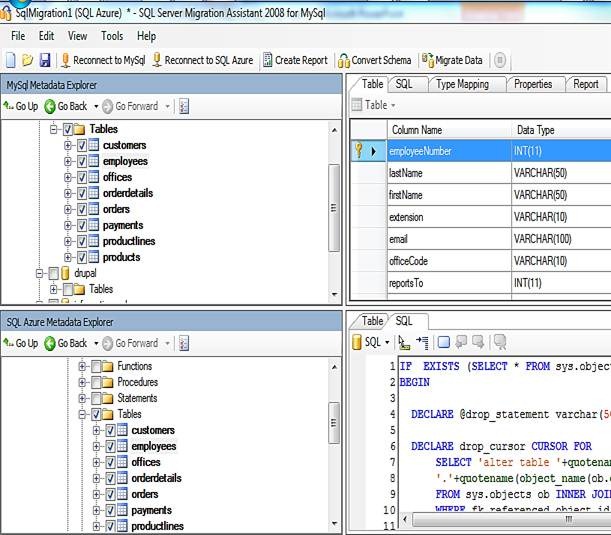Open the View menu
Viewport: 611px width, 535px height.
(77, 36)
